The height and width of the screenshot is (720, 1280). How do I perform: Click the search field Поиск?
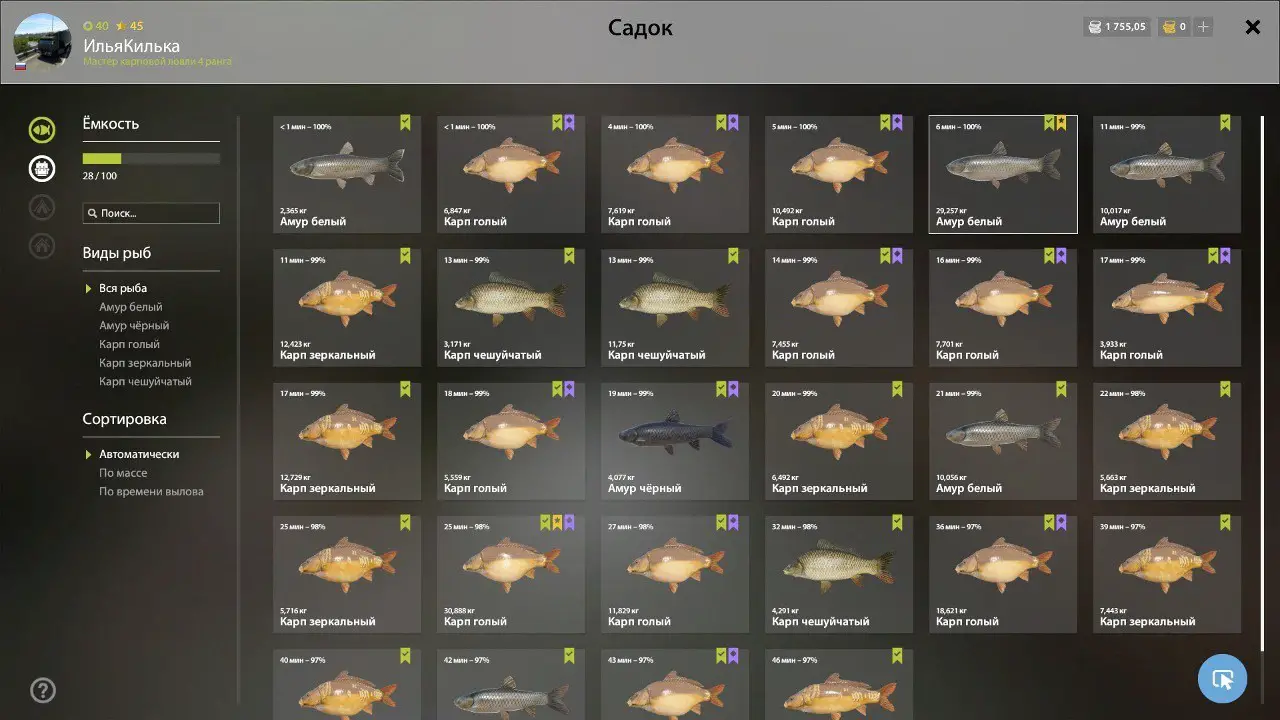pyautogui.click(x=151, y=213)
